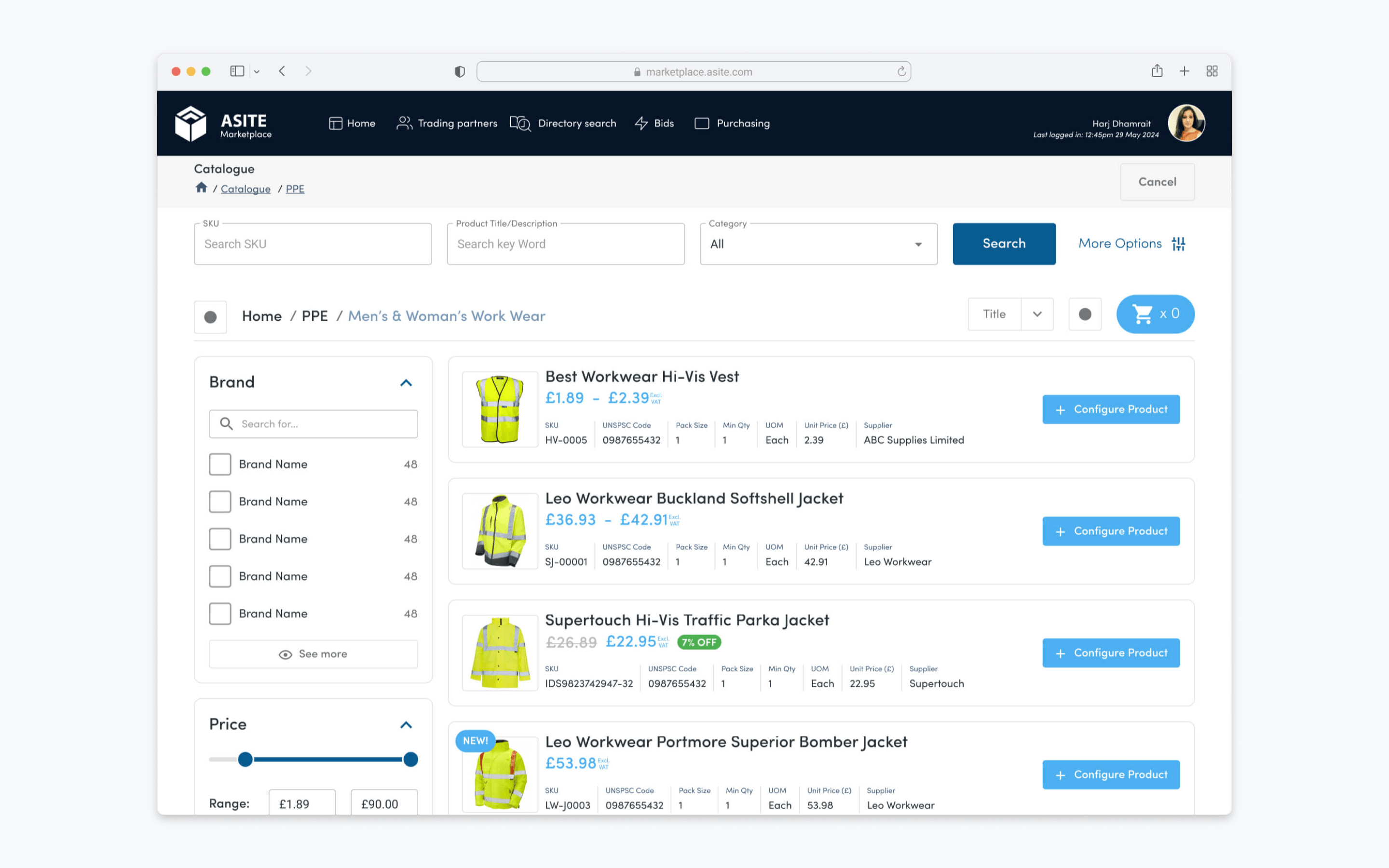Click the Hi-Vis Vest product thumbnail
This screenshot has height=868, width=1389.
[500, 409]
